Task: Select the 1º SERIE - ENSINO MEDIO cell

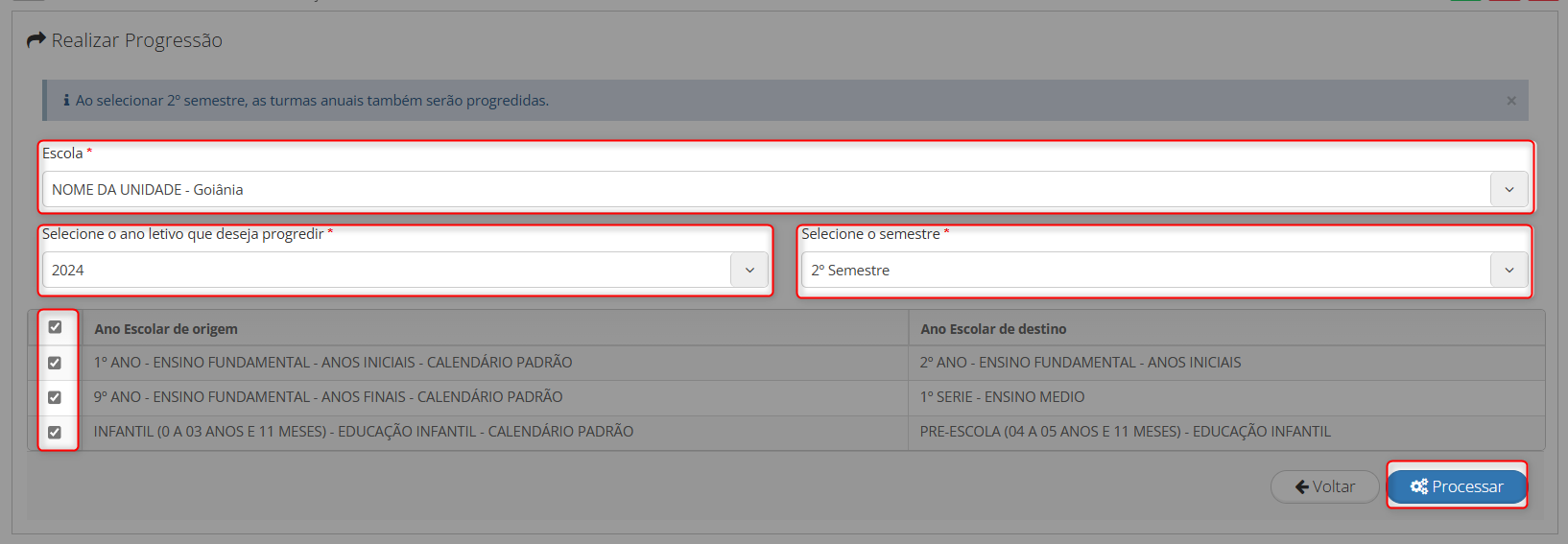Action: pos(1002,397)
